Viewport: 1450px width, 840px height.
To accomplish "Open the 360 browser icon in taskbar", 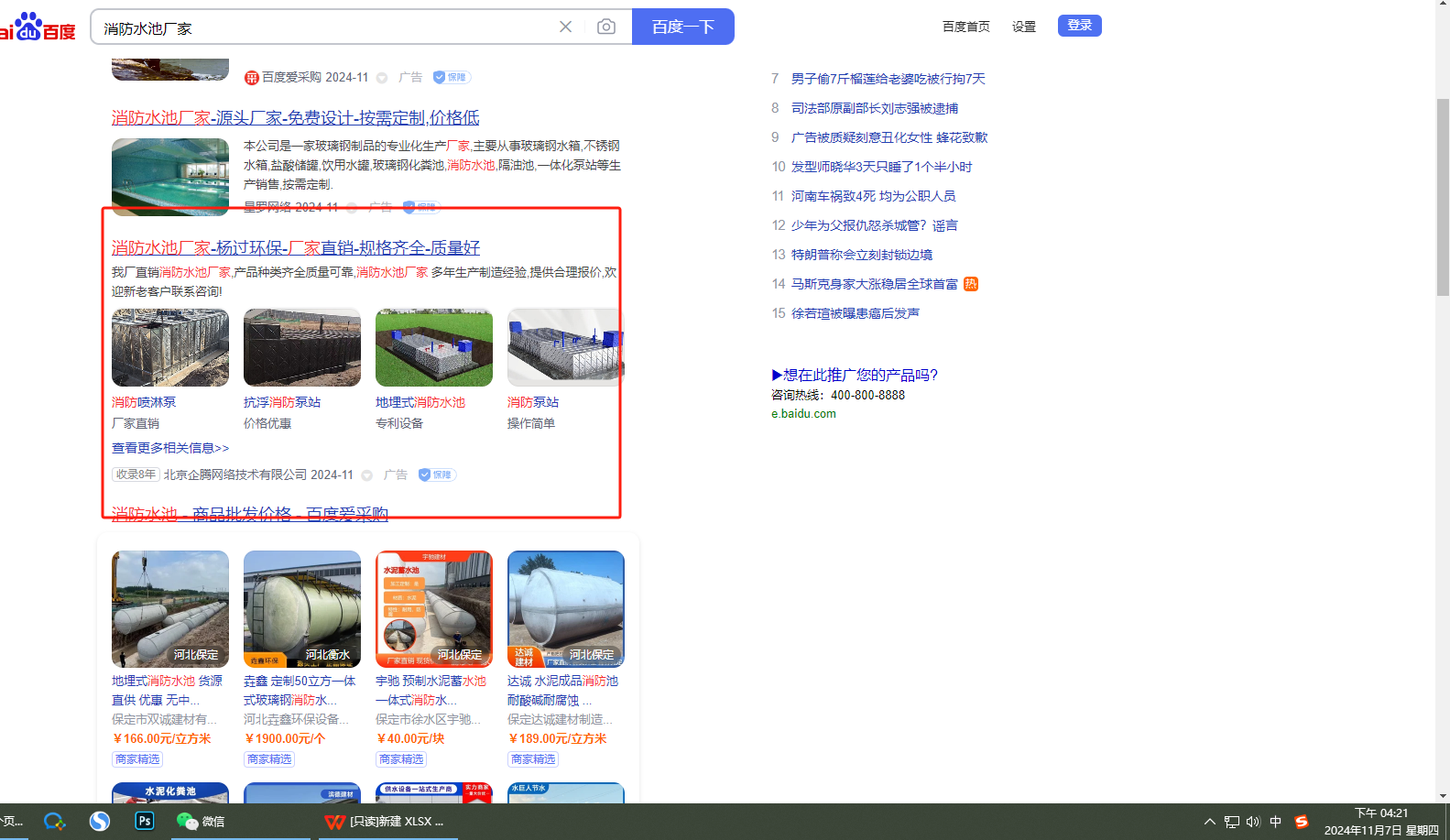I will pyautogui.click(x=54, y=822).
